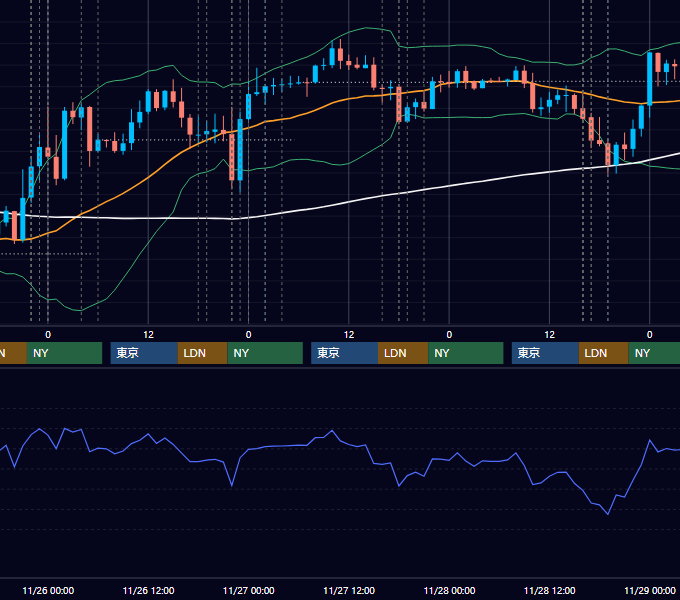Select the NY session bar starting near 11/27 00:00

(x=265, y=353)
